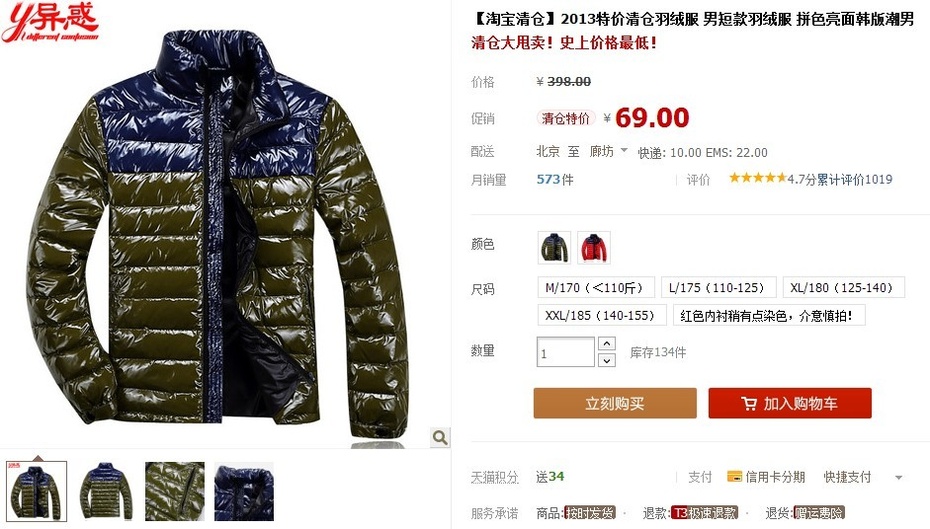Pick the green and navy jacket color swatch

[555, 247]
